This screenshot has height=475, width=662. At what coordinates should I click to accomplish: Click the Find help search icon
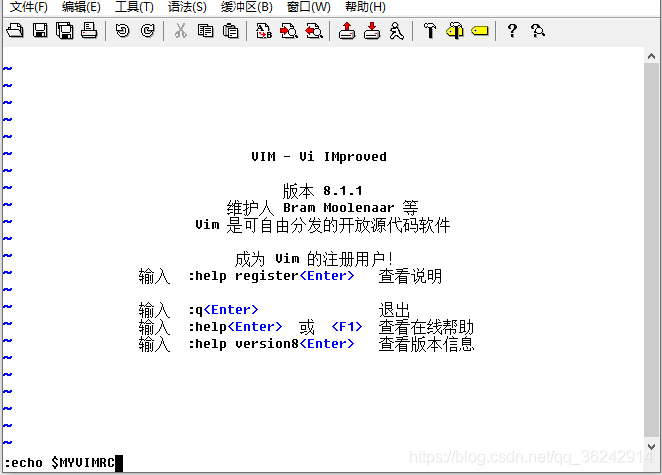pyautogui.click(x=537, y=31)
